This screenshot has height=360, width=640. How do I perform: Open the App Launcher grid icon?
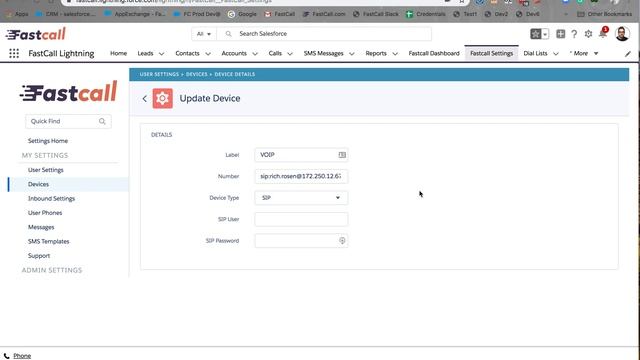point(14,53)
